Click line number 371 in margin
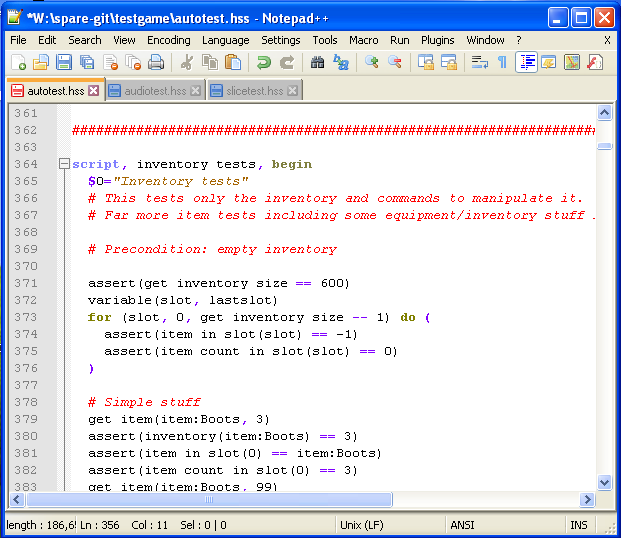 (x=26, y=283)
